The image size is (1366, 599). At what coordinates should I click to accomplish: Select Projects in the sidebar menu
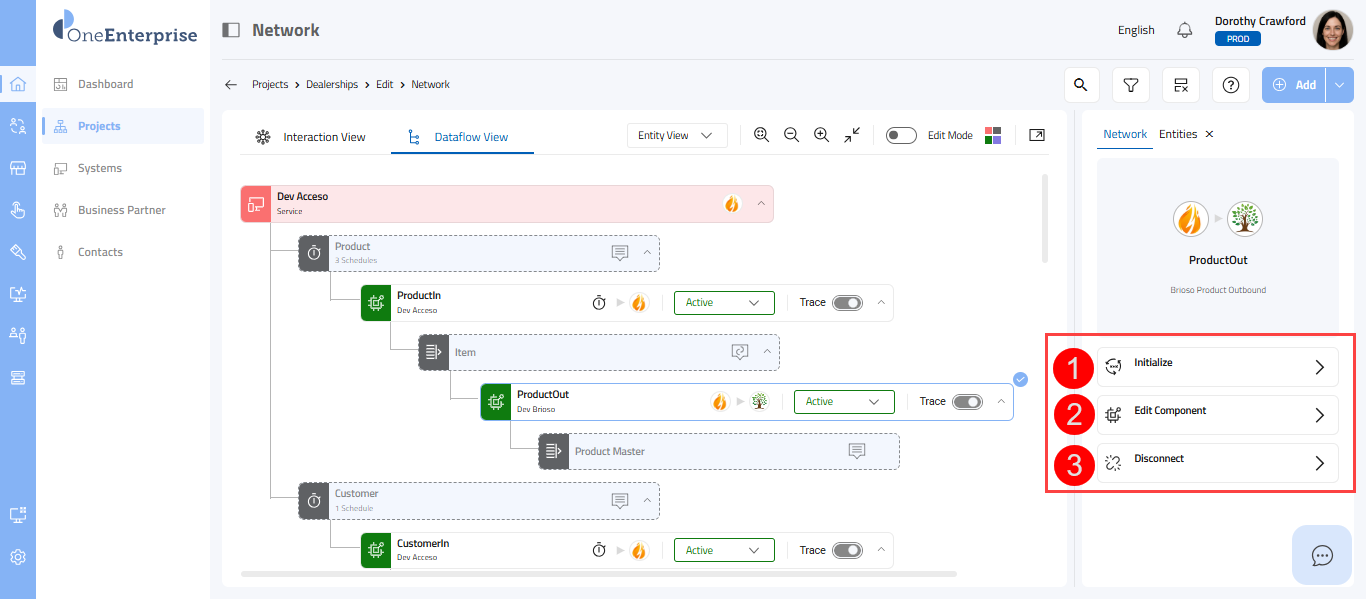pos(99,126)
